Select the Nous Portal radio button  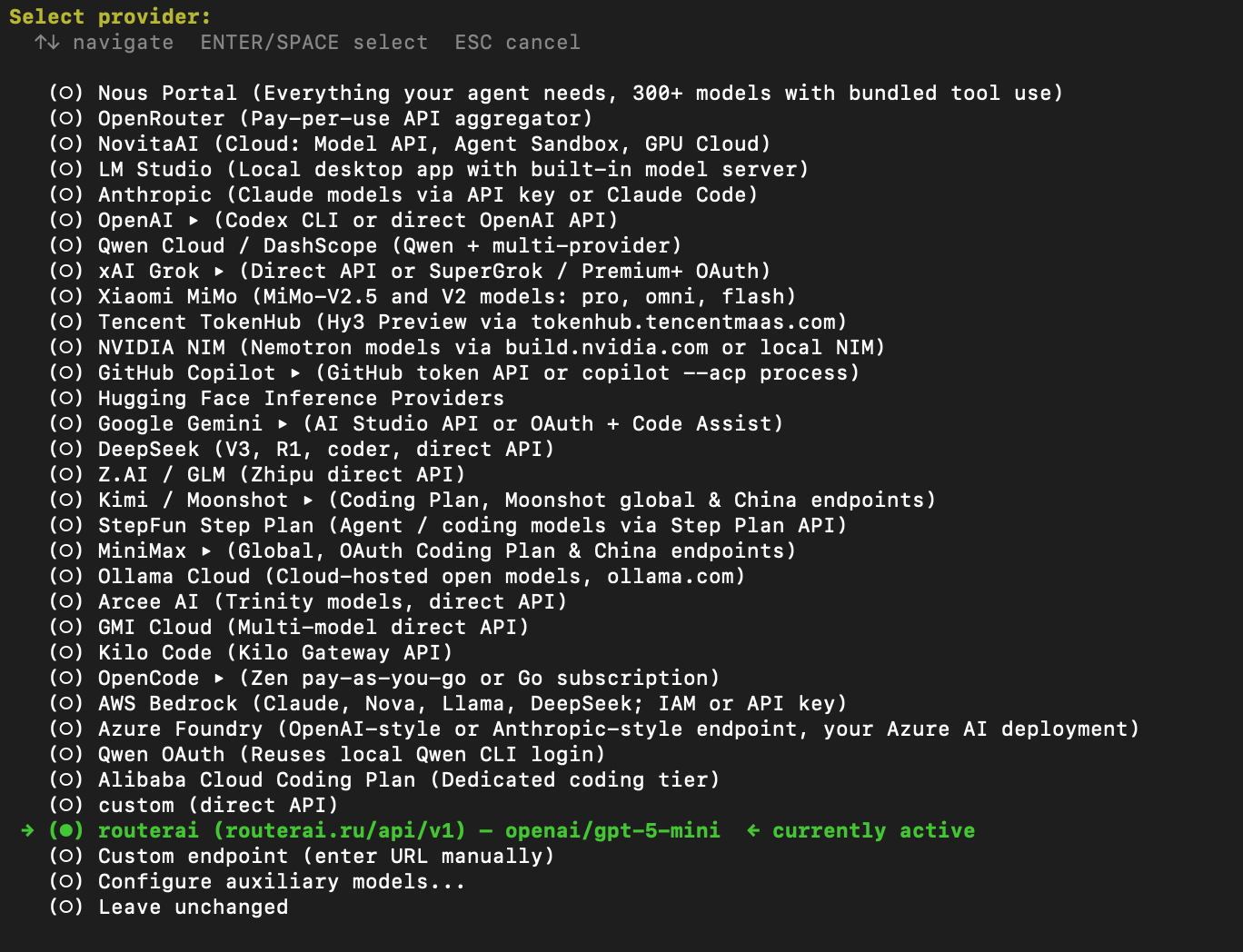[x=66, y=93]
